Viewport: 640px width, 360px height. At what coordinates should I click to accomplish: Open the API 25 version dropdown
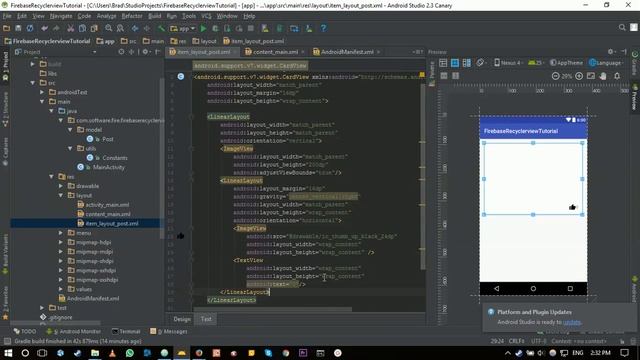tap(536, 63)
